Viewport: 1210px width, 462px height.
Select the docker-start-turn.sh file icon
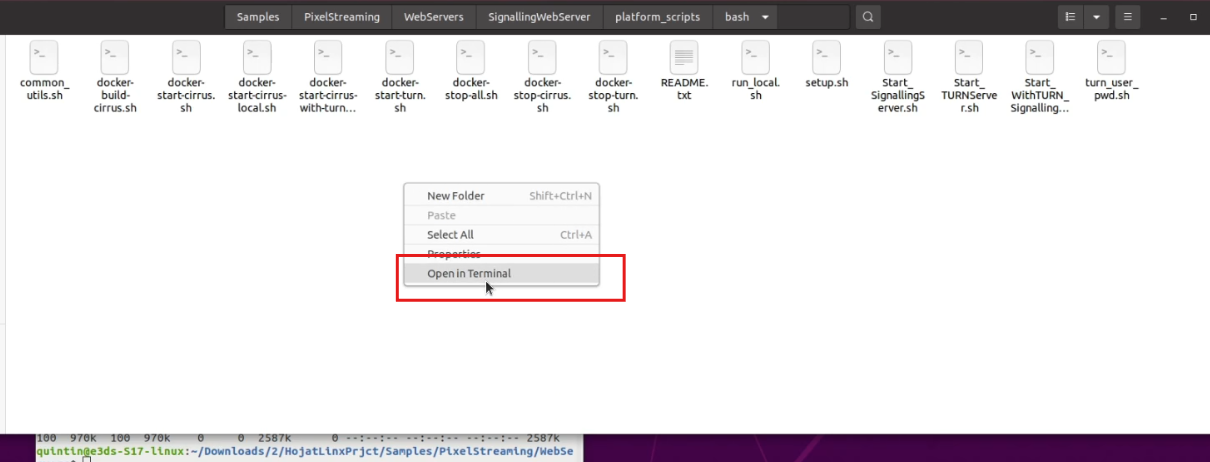tap(400, 56)
